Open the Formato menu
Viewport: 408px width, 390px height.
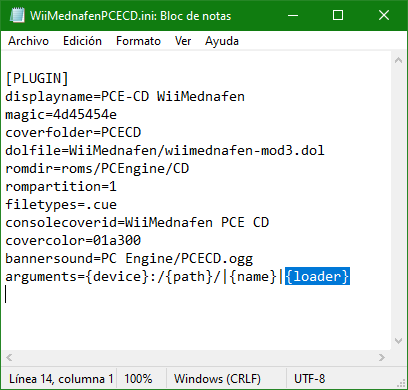tap(138, 41)
